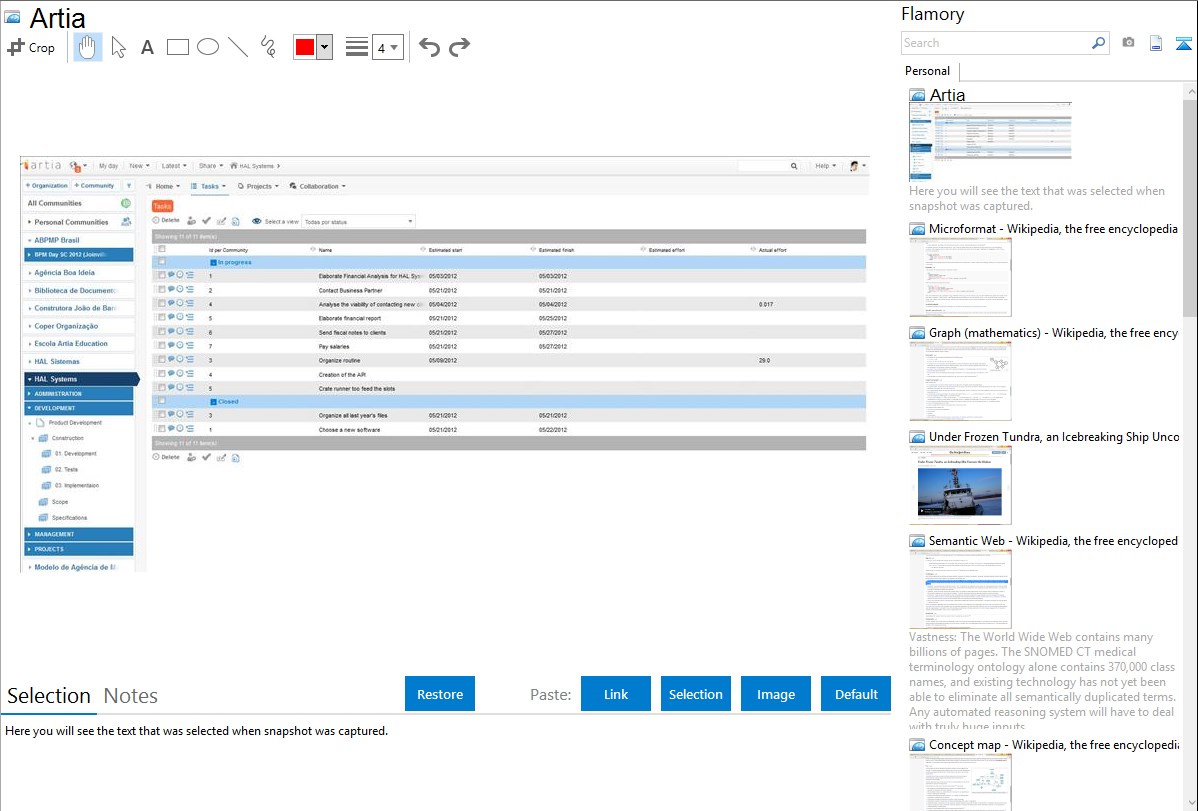The width and height of the screenshot is (1198, 811).
Task: Switch to the Notes tab
Action: pyautogui.click(x=130, y=696)
